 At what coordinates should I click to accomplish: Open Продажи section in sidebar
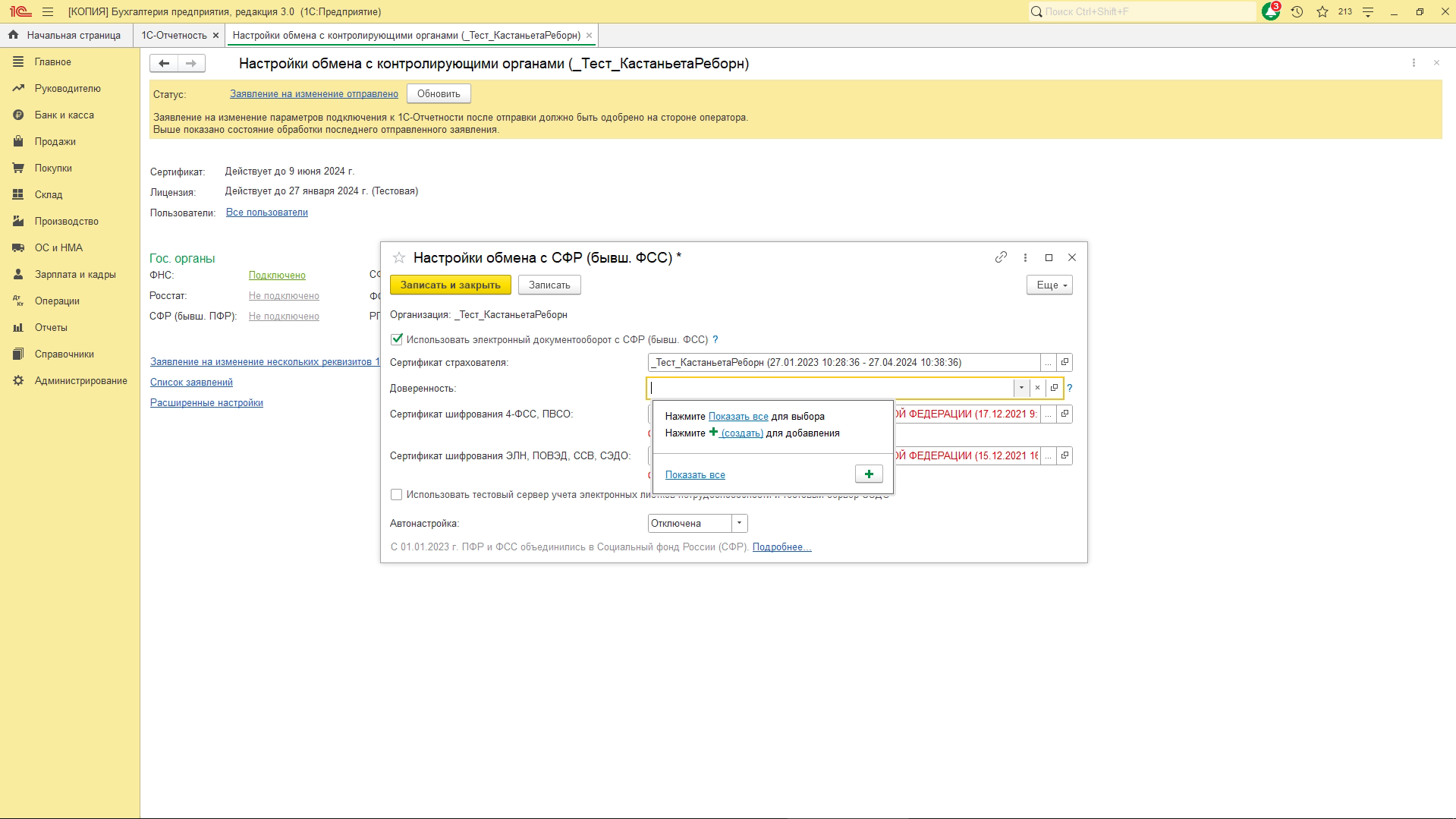(55, 142)
